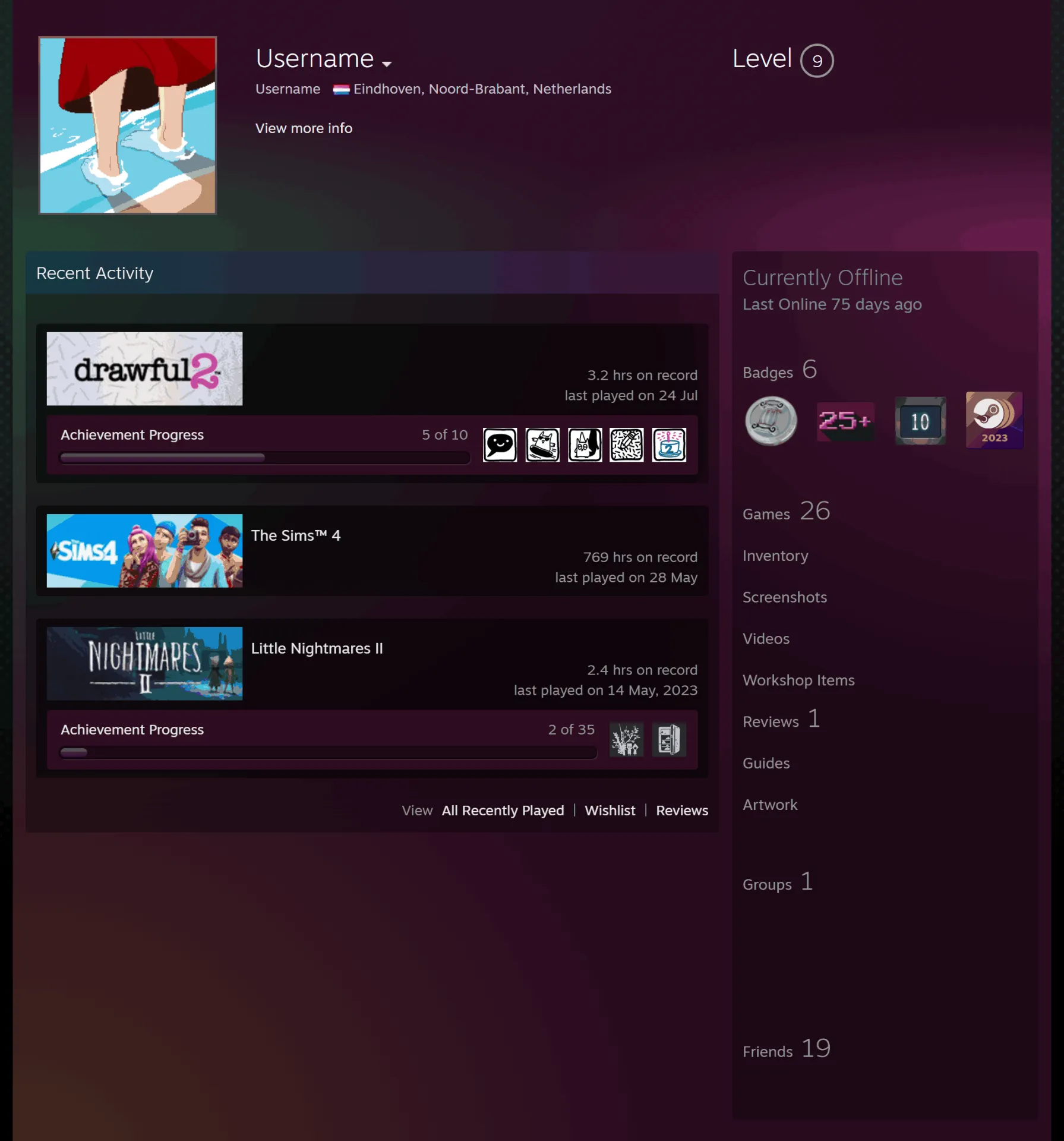1064x1141 pixels.
Task: Click the birthday cake Drawful 2 achievement icon
Action: click(669, 445)
